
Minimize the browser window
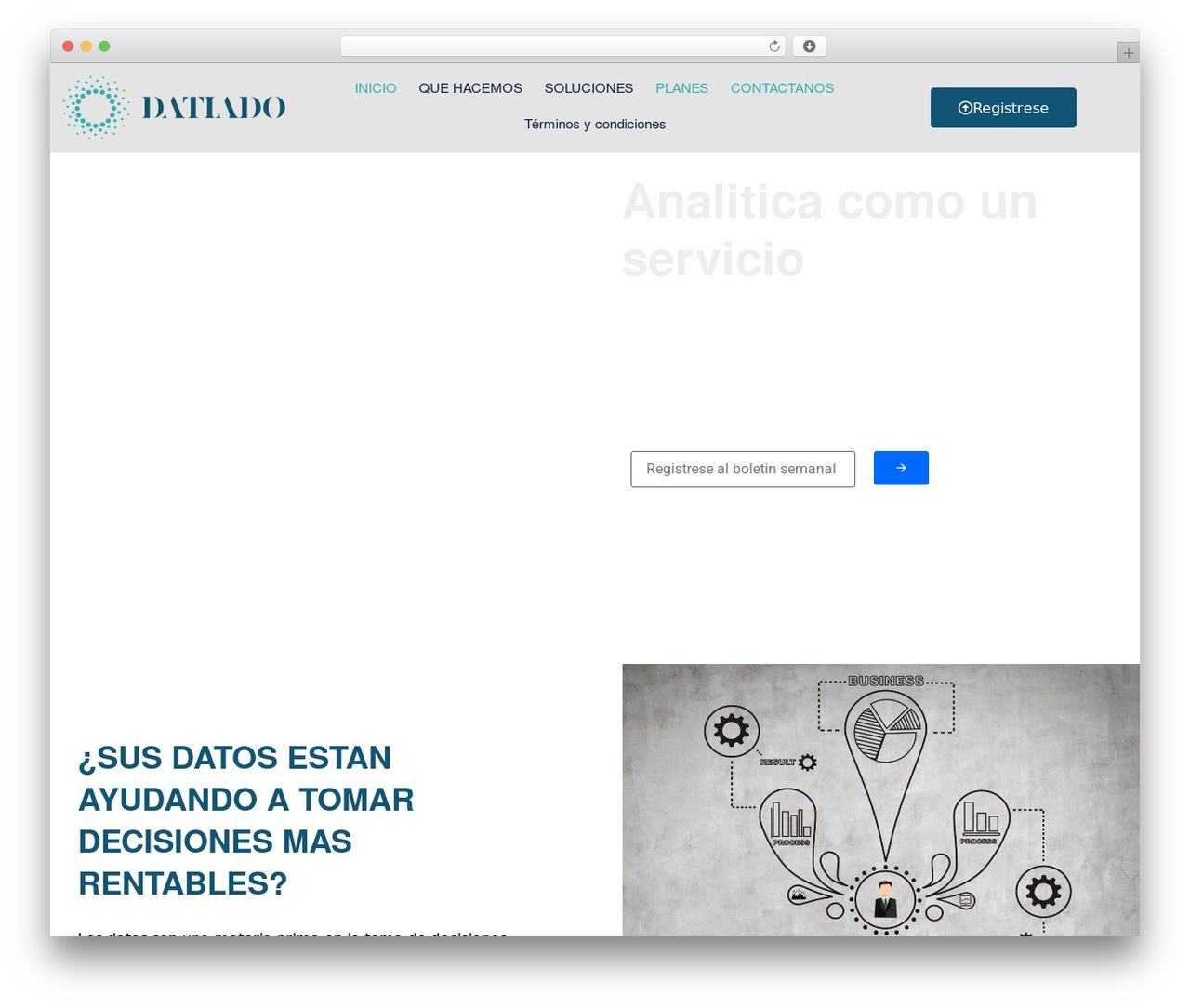[86, 46]
